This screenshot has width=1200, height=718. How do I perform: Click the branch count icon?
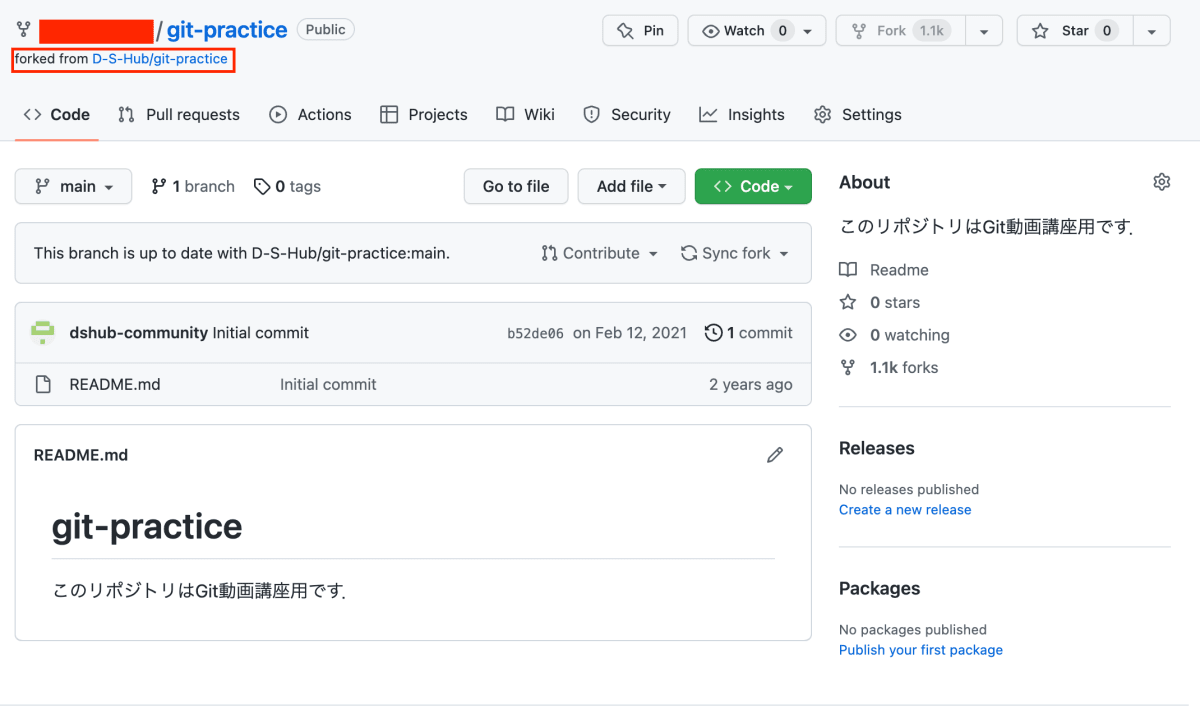[158, 187]
